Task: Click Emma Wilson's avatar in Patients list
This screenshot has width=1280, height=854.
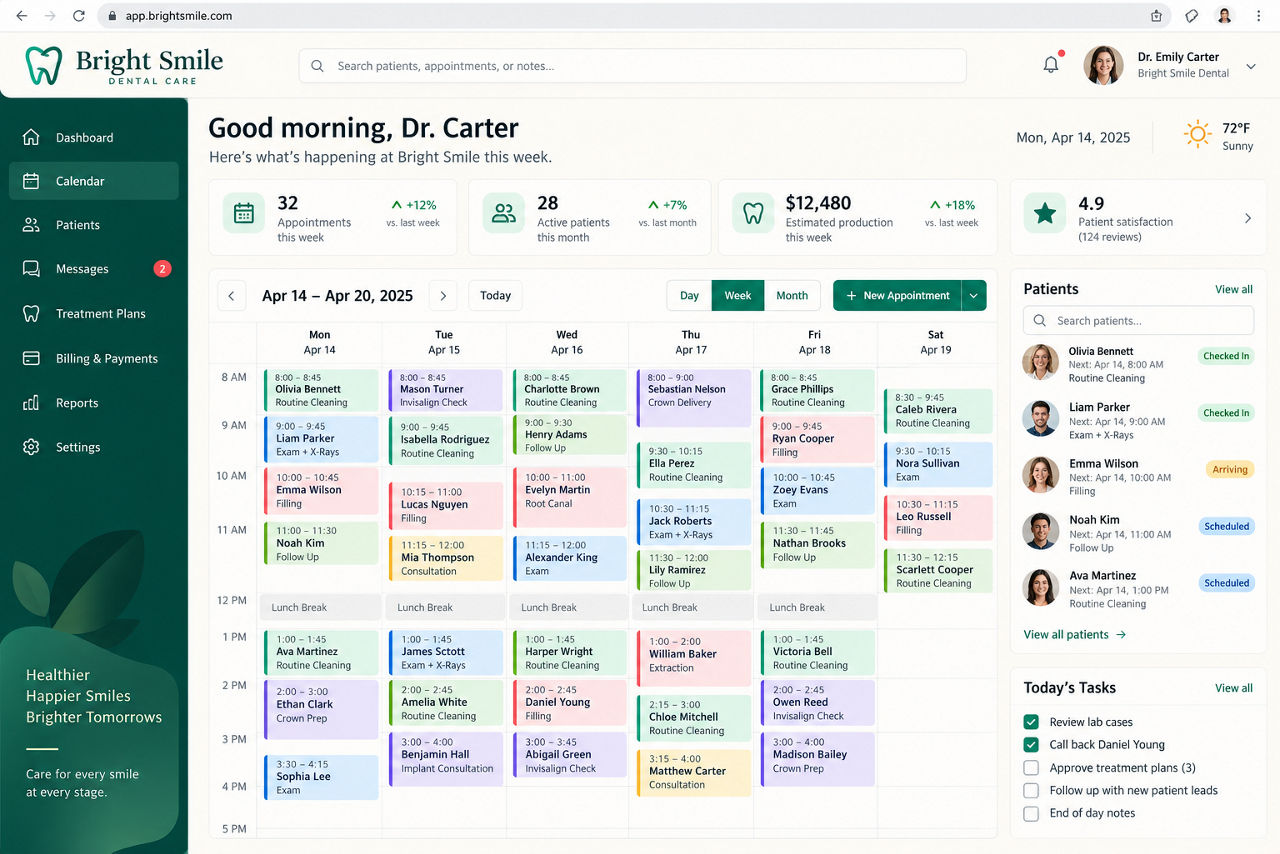Action: pos(1041,475)
